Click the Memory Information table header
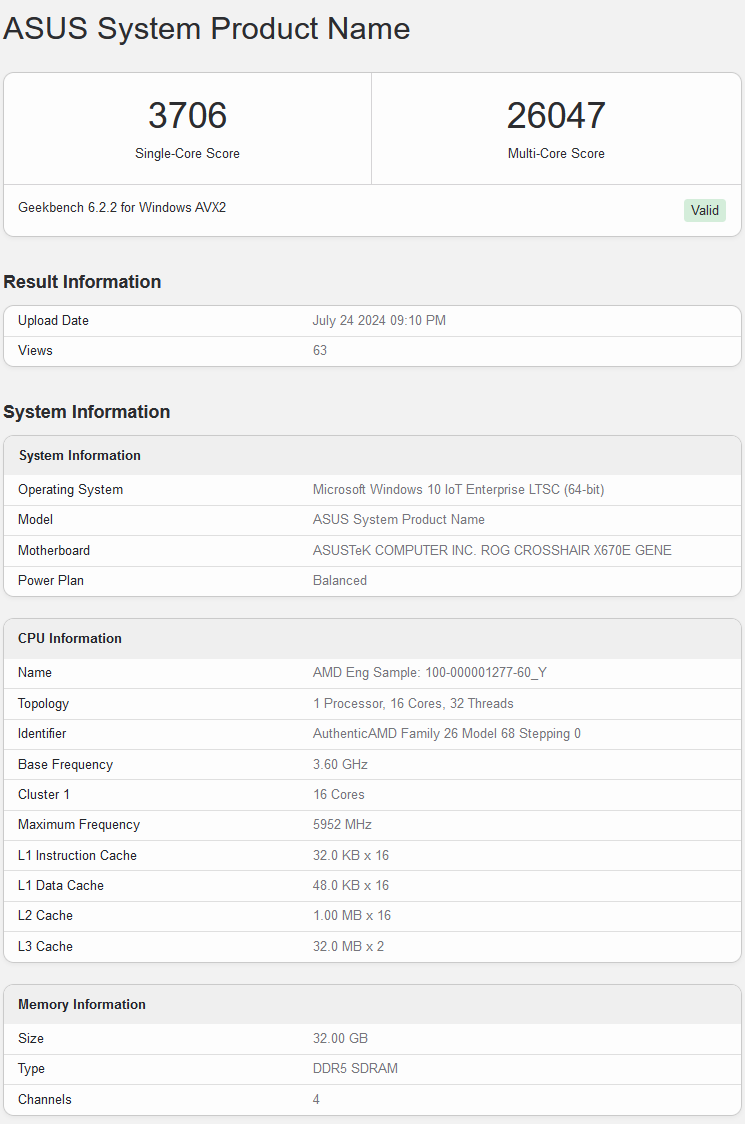The image size is (745, 1124). click(x=372, y=1004)
